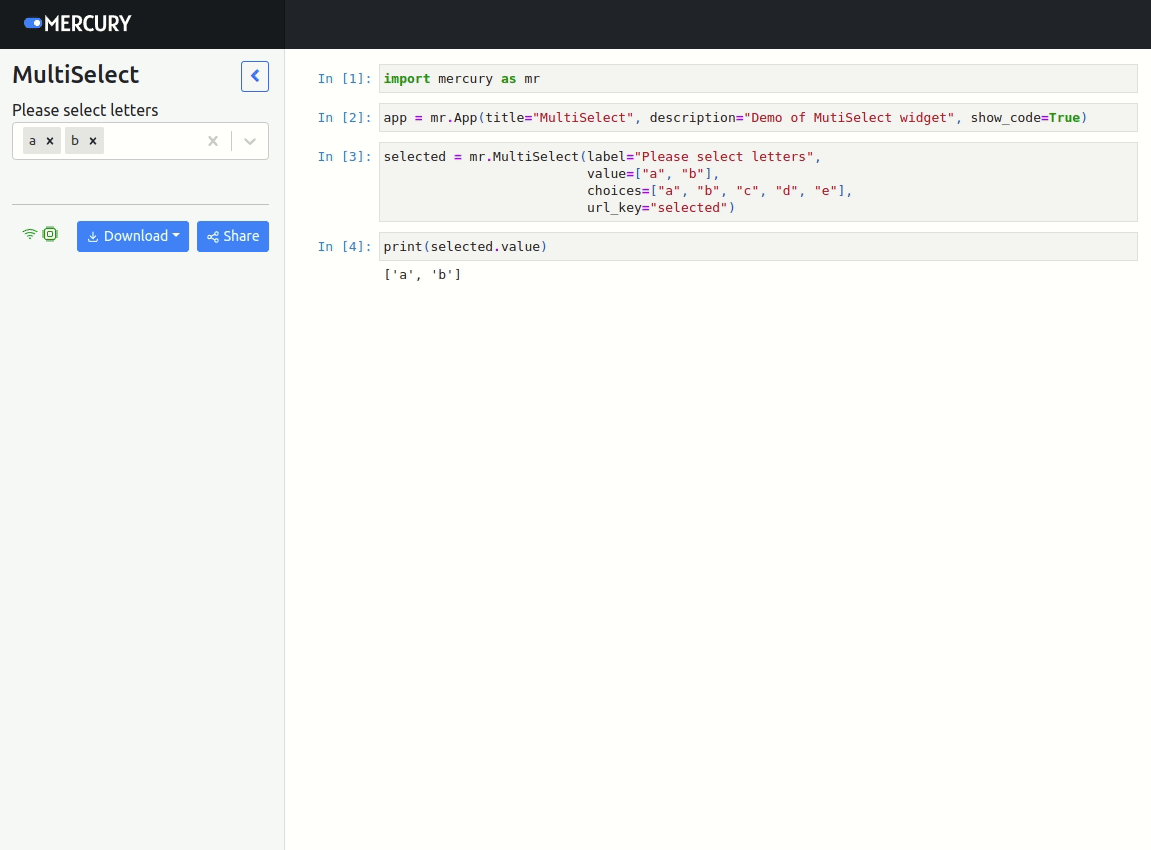This screenshot has height=850, width=1151.
Task: Click the Share button
Action: pyautogui.click(x=233, y=236)
